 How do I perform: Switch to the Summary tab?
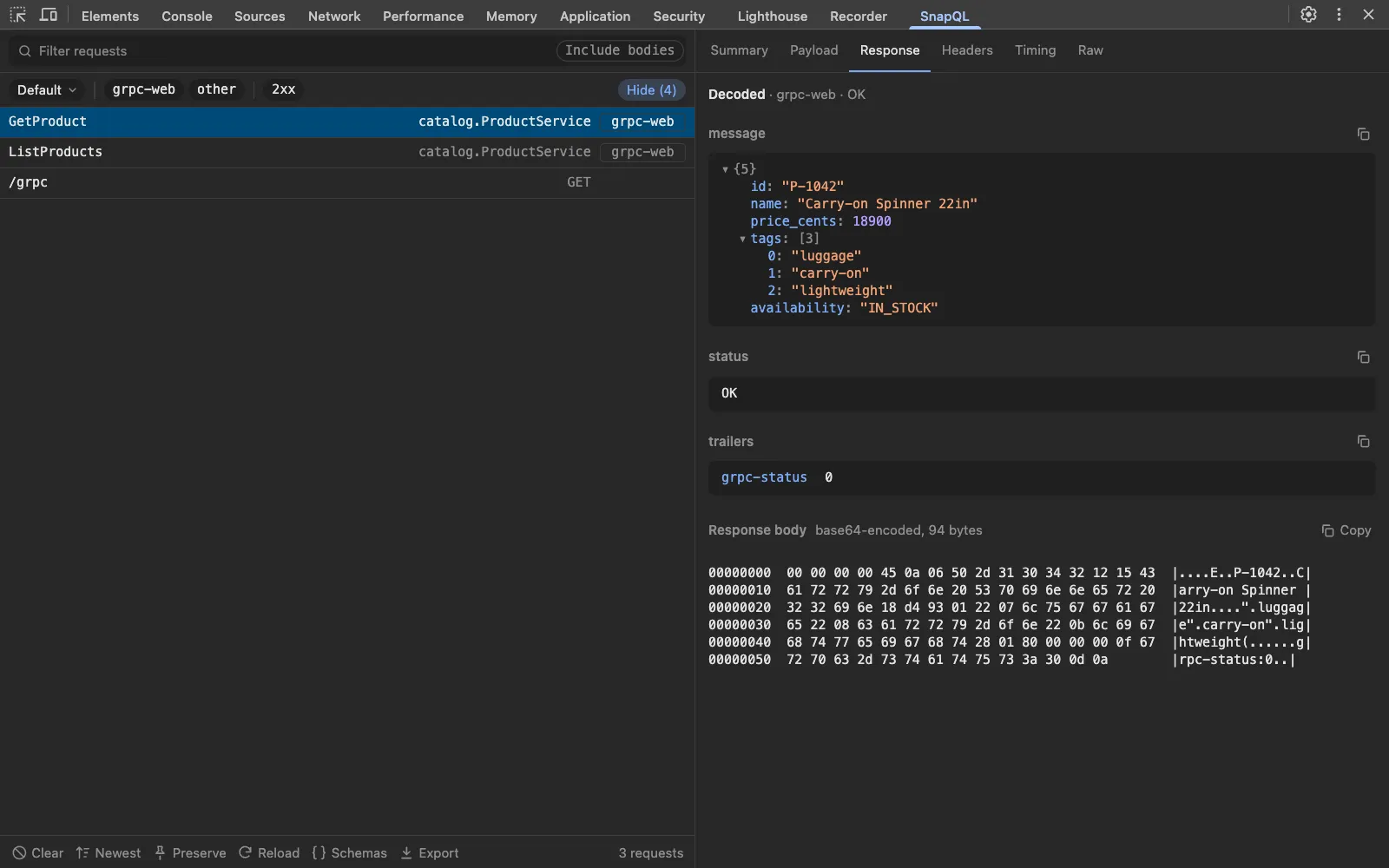[739, 50]
